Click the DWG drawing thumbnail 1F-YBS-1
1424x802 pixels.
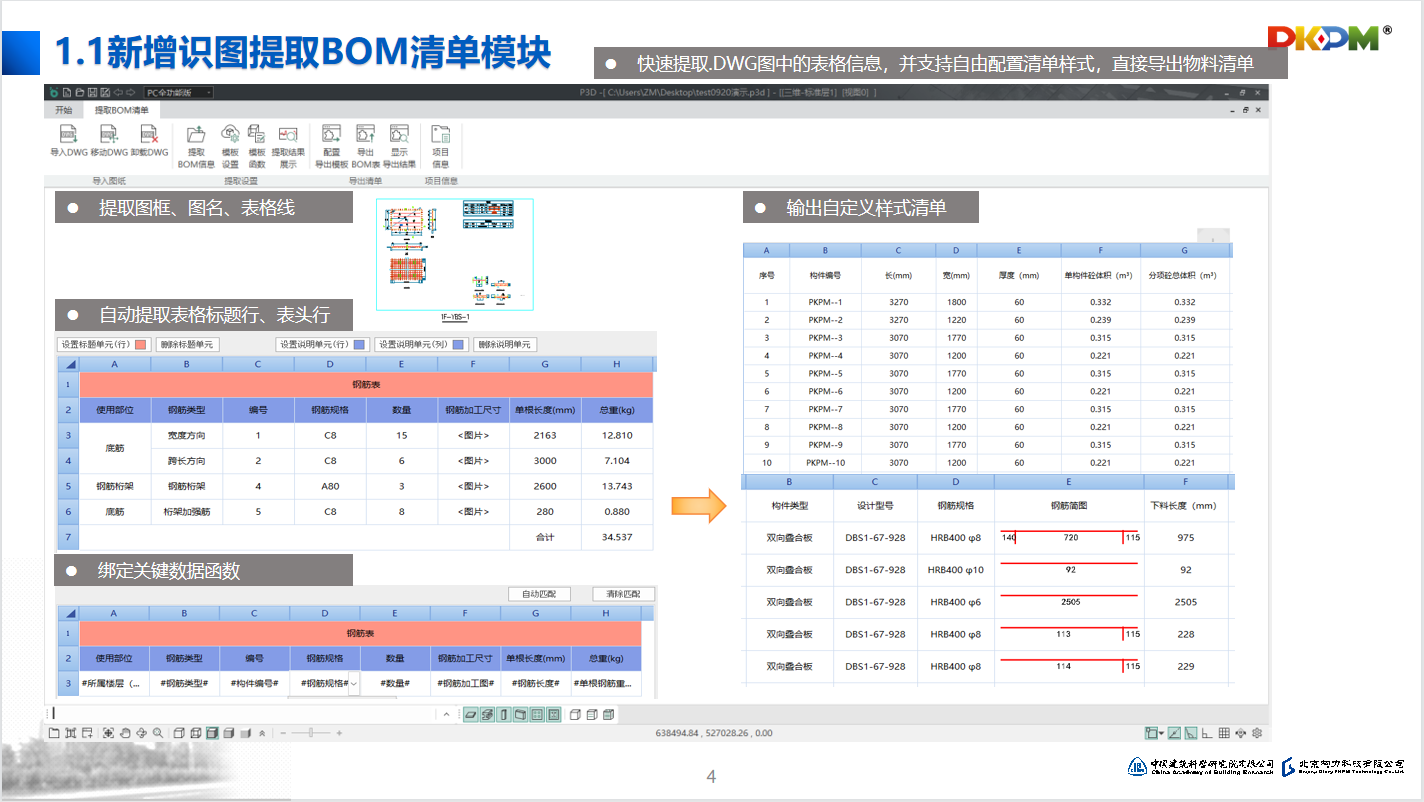(455, 255)
